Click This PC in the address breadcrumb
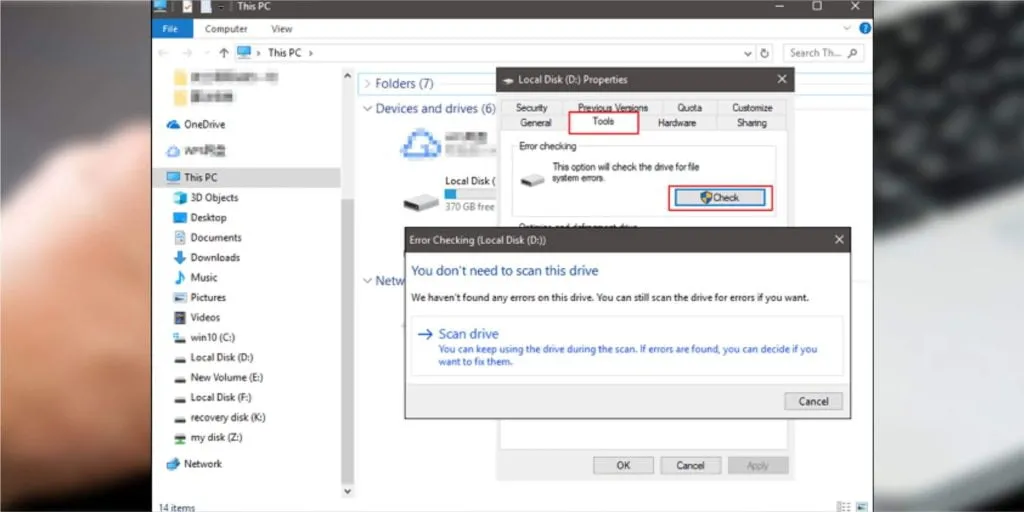1024x512 pixels. [285, 53]
